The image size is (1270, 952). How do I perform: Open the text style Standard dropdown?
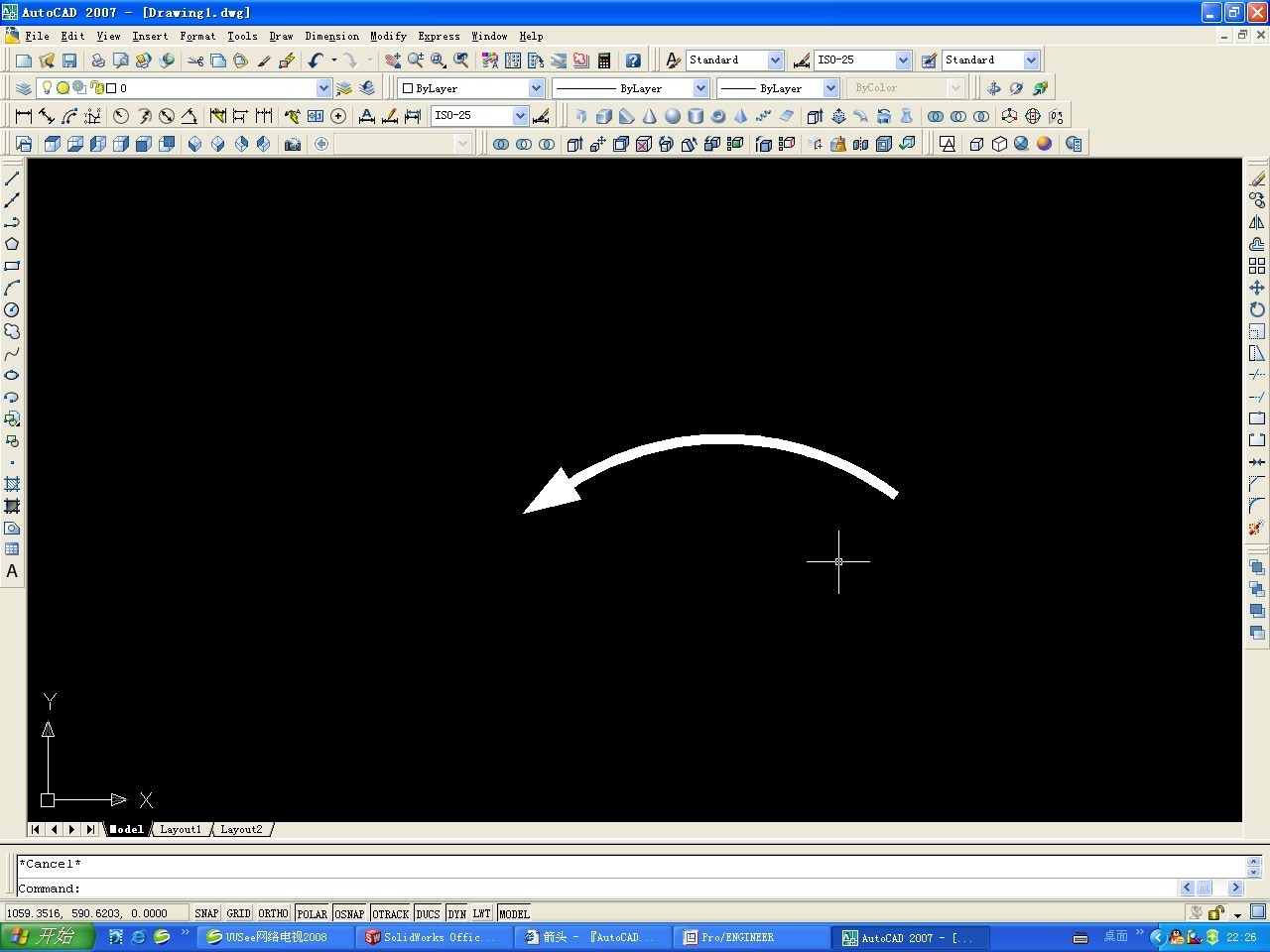(x=776, y=60)
